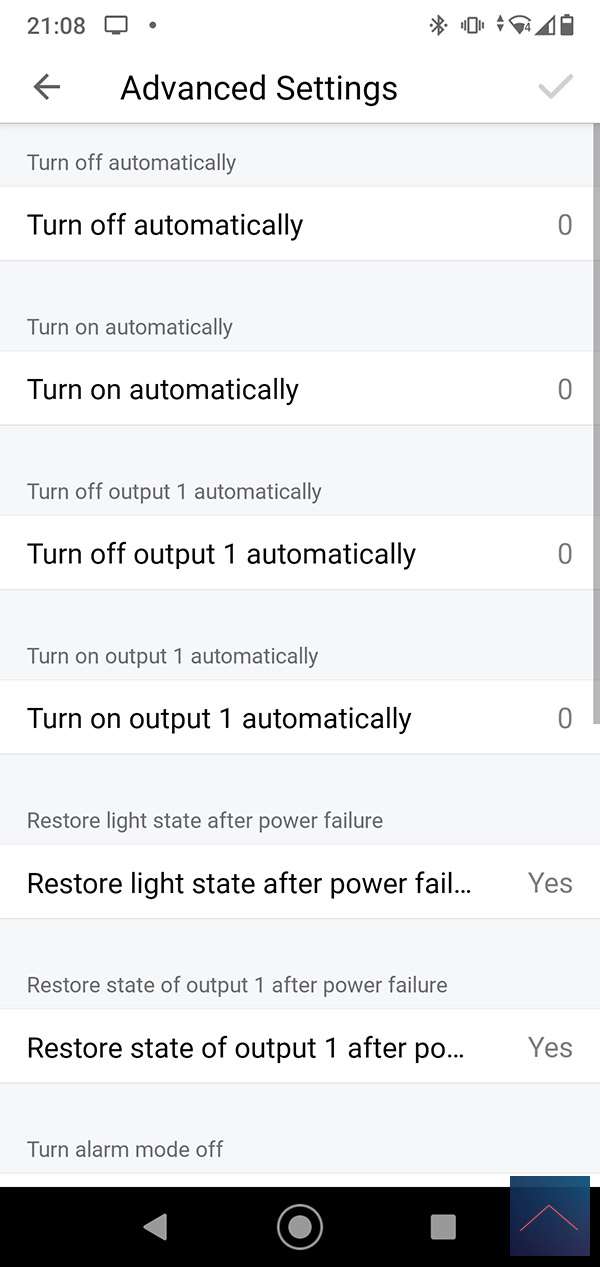Change the Yes value for output 1 restore
The width and height of the screenshot is (600, 1267).
[550, 1048]
